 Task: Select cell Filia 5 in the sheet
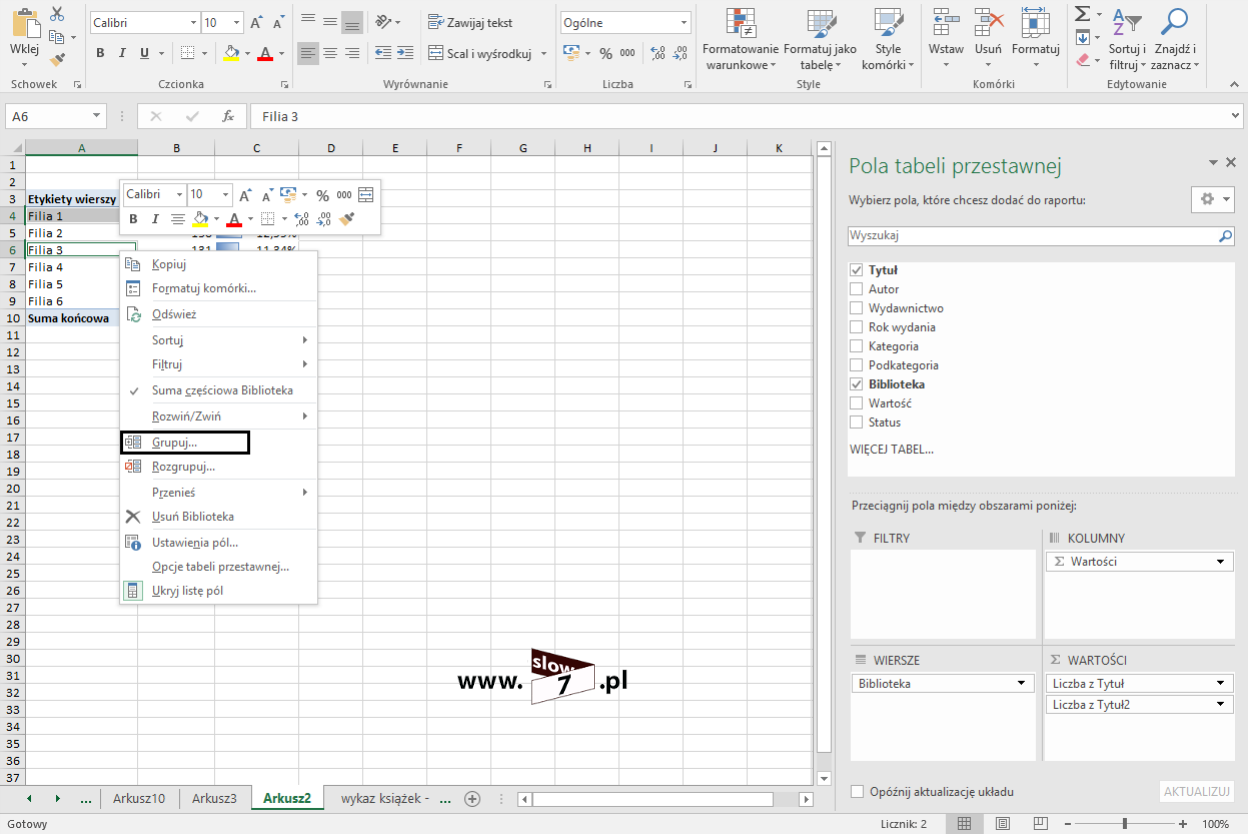pos(81,284)
